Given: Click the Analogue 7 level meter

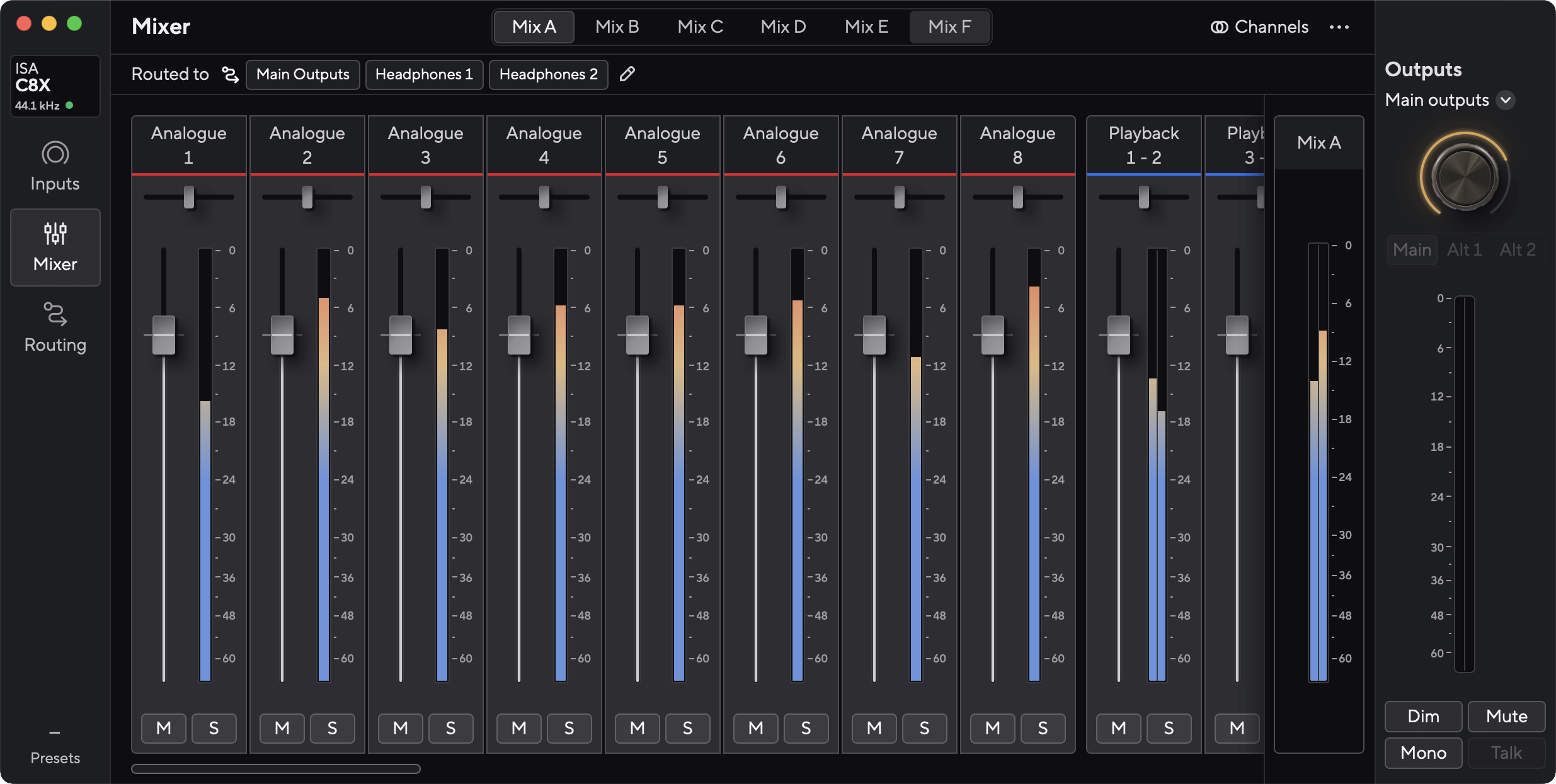Looking at the screenshot, I should click(x=916, y=465).
